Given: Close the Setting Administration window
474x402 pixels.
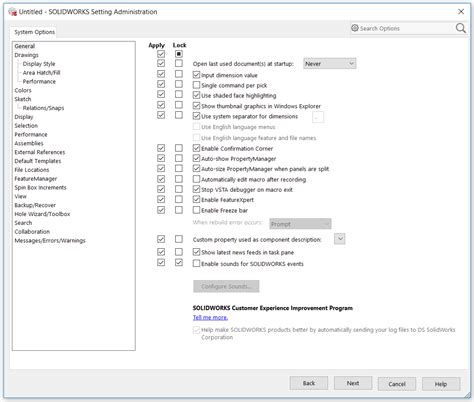Looking at the screenshot, I should coord(461,12).
